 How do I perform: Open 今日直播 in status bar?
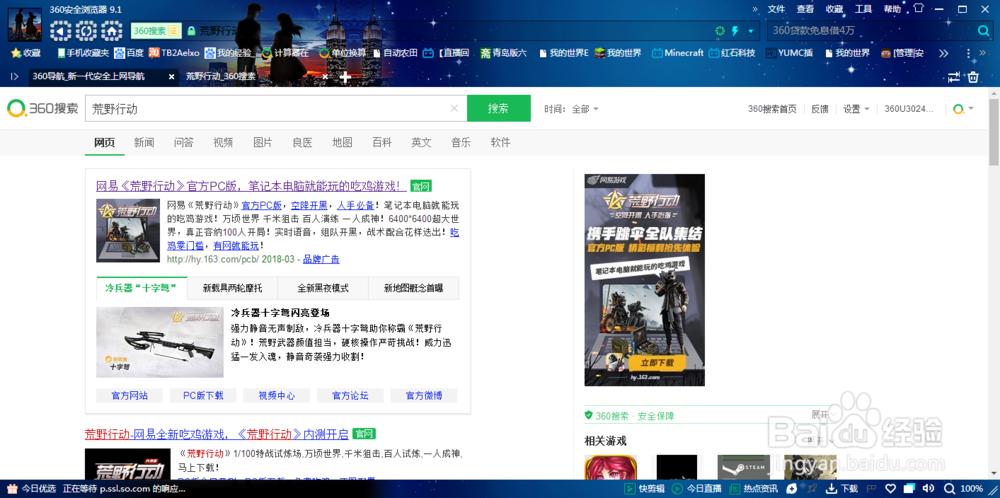(x=698, y=489)
